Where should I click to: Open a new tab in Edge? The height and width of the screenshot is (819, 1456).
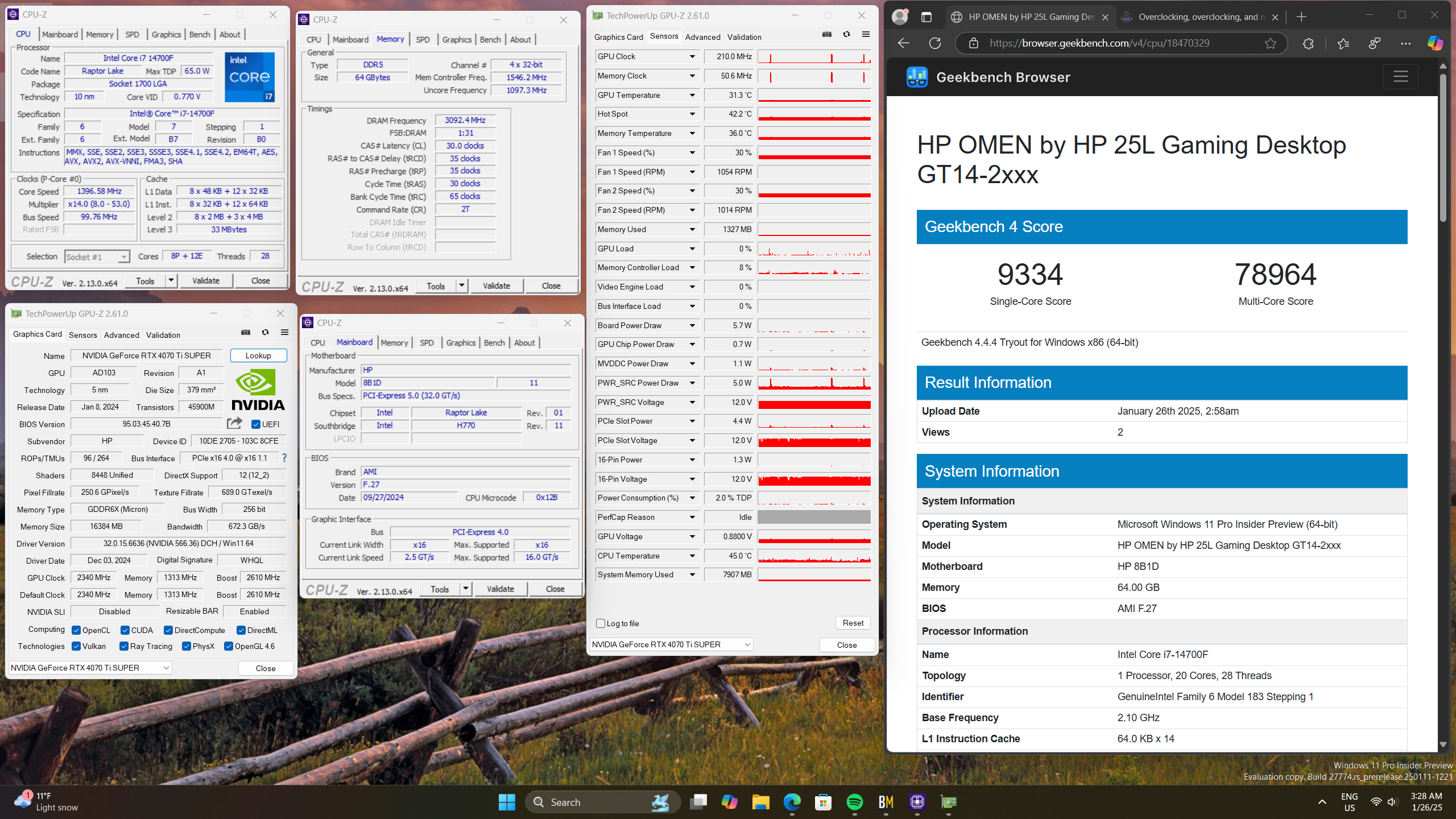coord(1301,17)
